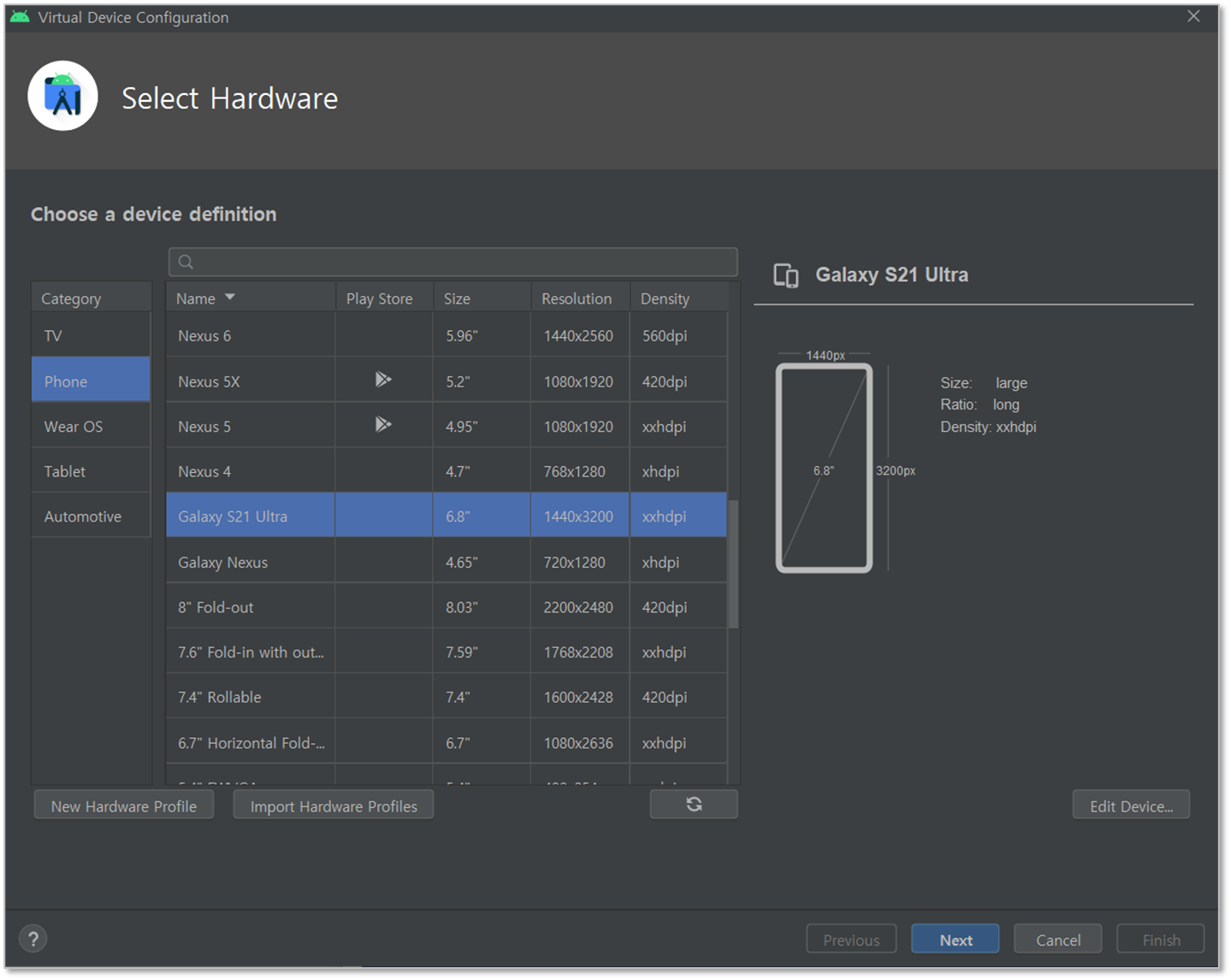Click the Previous button
1231x980 pixels.
[851, 939]
